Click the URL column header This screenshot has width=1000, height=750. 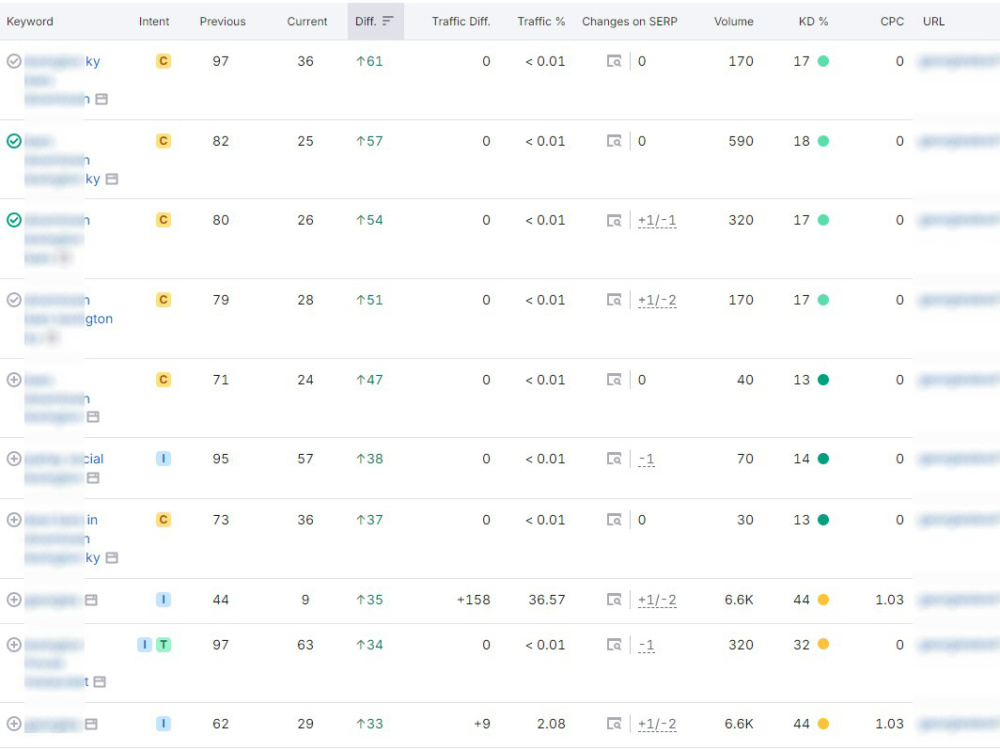(934, 21)
